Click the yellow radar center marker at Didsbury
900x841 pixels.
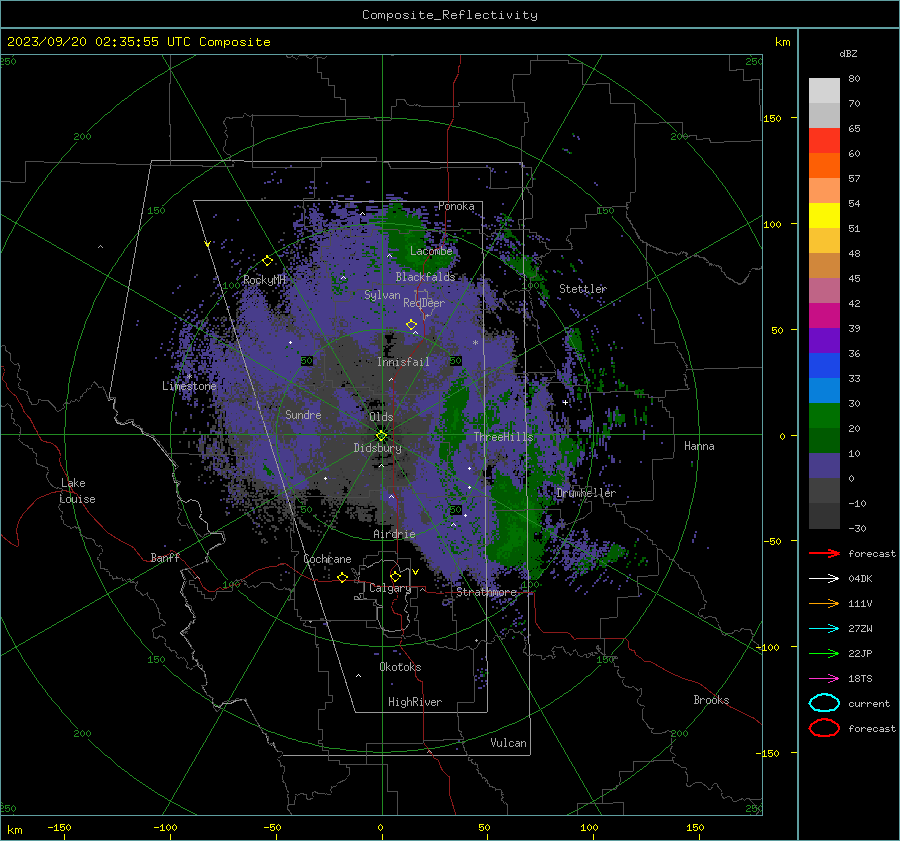point(381,436)
